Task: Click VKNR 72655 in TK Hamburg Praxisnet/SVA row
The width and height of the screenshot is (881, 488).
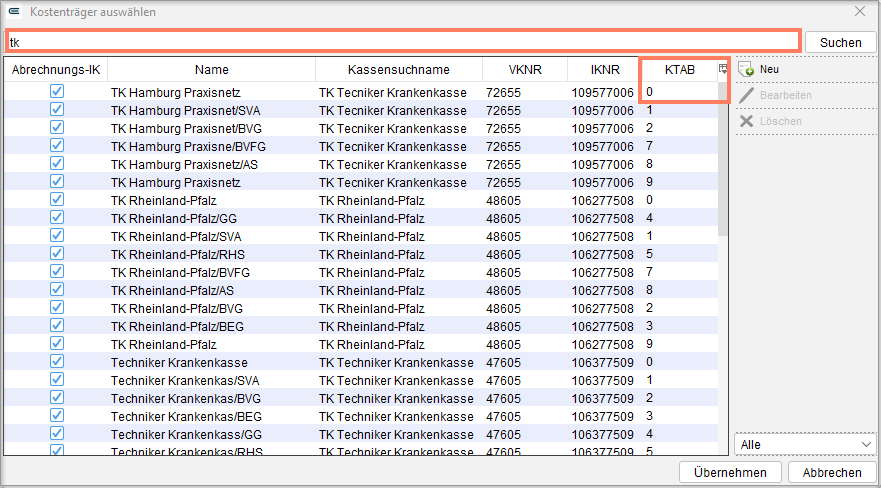Action: pos(503,111)
